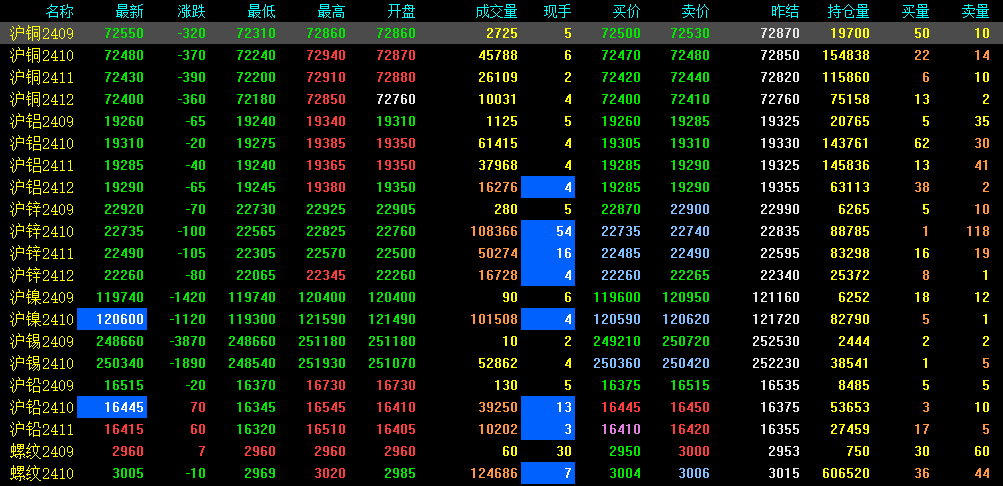The height and width of the screenshot is (486, 1003).
Task: Click the 最低 column header
Action: click(262, 11)
